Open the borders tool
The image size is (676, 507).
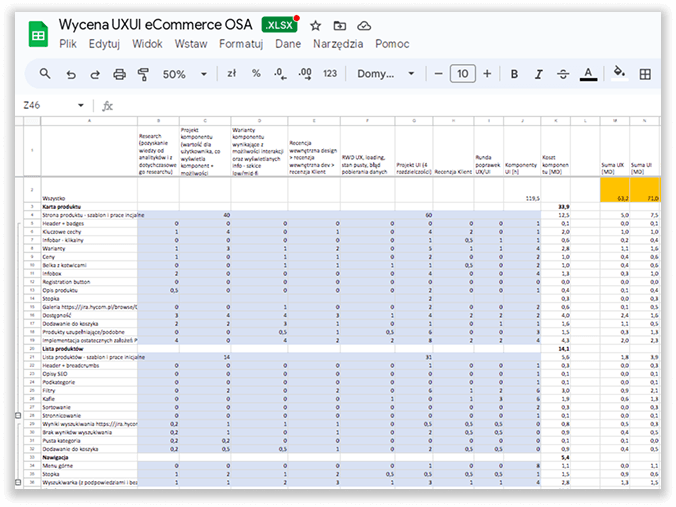[645, 74]
